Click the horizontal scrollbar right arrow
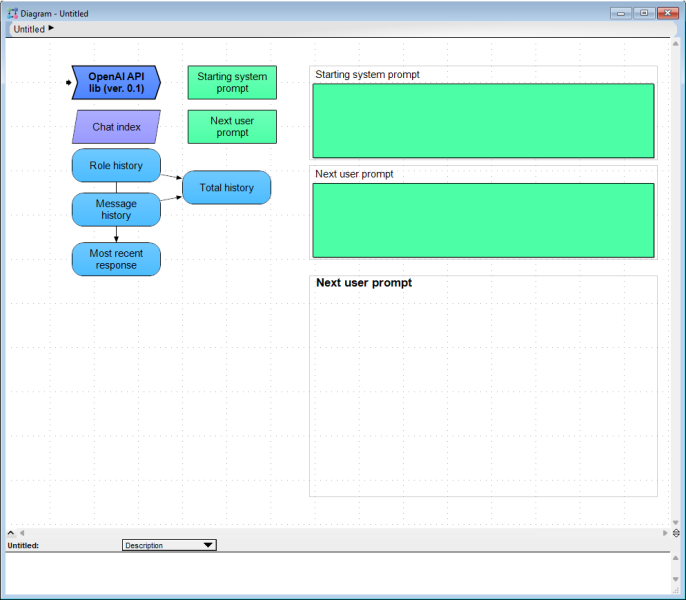The width and height of the screenshot is (686, 600). pyautogui.click(x=665, y=533)
